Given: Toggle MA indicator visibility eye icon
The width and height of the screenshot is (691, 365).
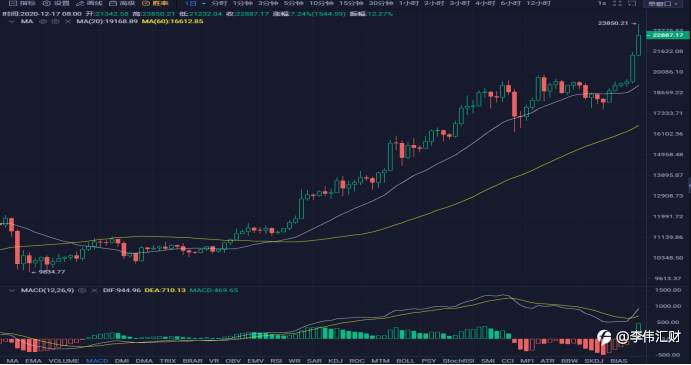Looking at the screenshot, I should click(43, 21).
